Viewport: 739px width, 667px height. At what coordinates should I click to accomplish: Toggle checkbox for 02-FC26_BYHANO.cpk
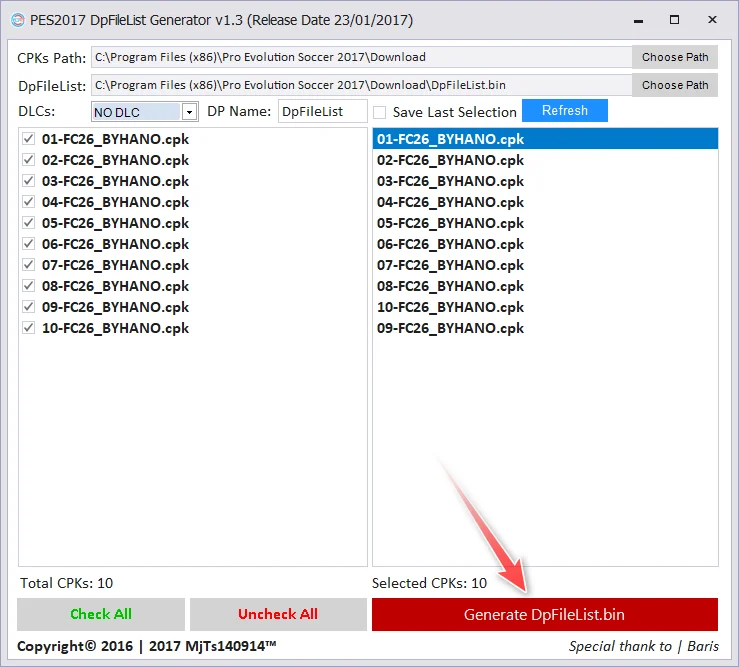coord(28,159)
